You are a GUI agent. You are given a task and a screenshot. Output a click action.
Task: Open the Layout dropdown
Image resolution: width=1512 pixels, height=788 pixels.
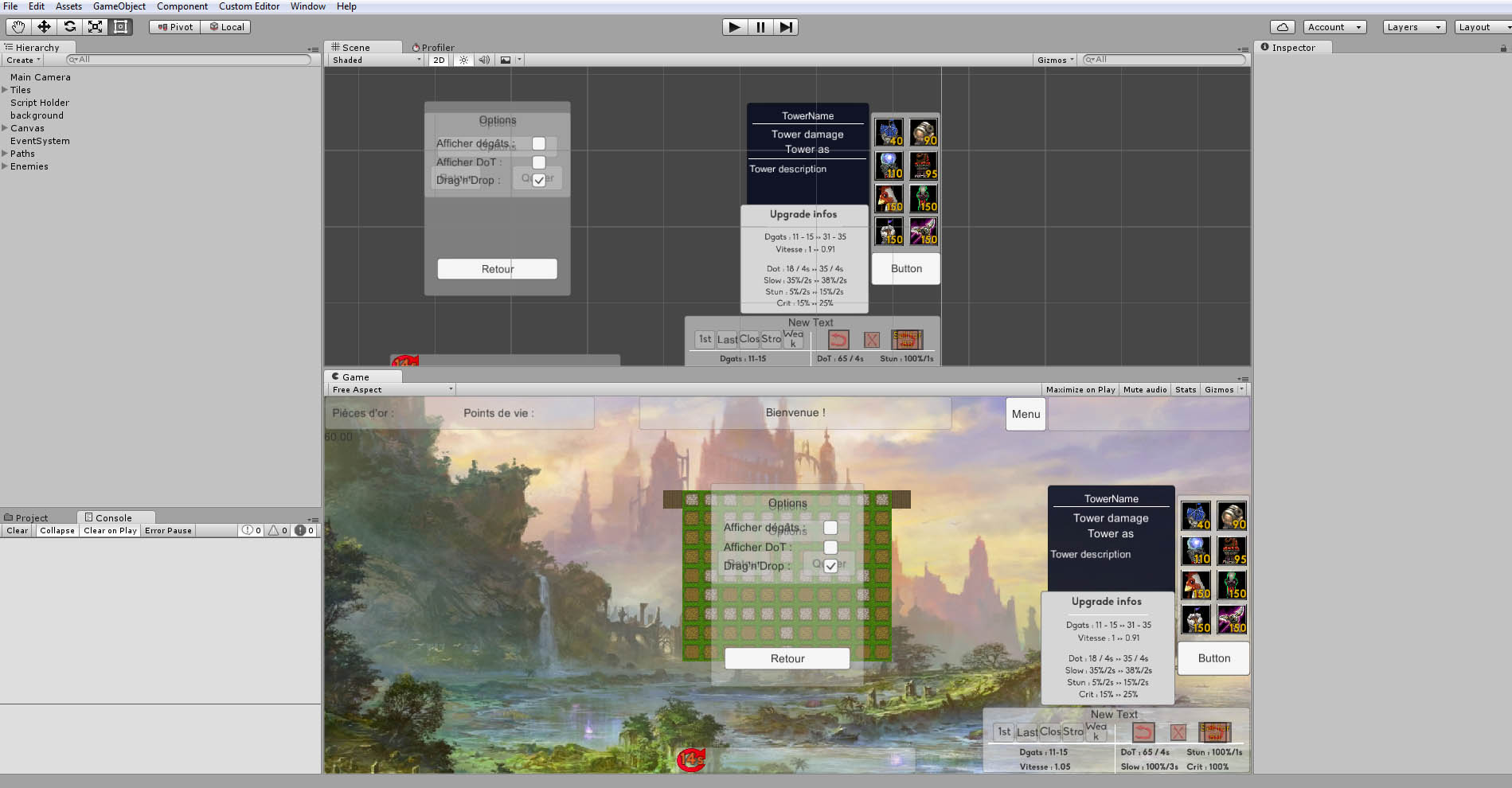(x=1480, y=26)
